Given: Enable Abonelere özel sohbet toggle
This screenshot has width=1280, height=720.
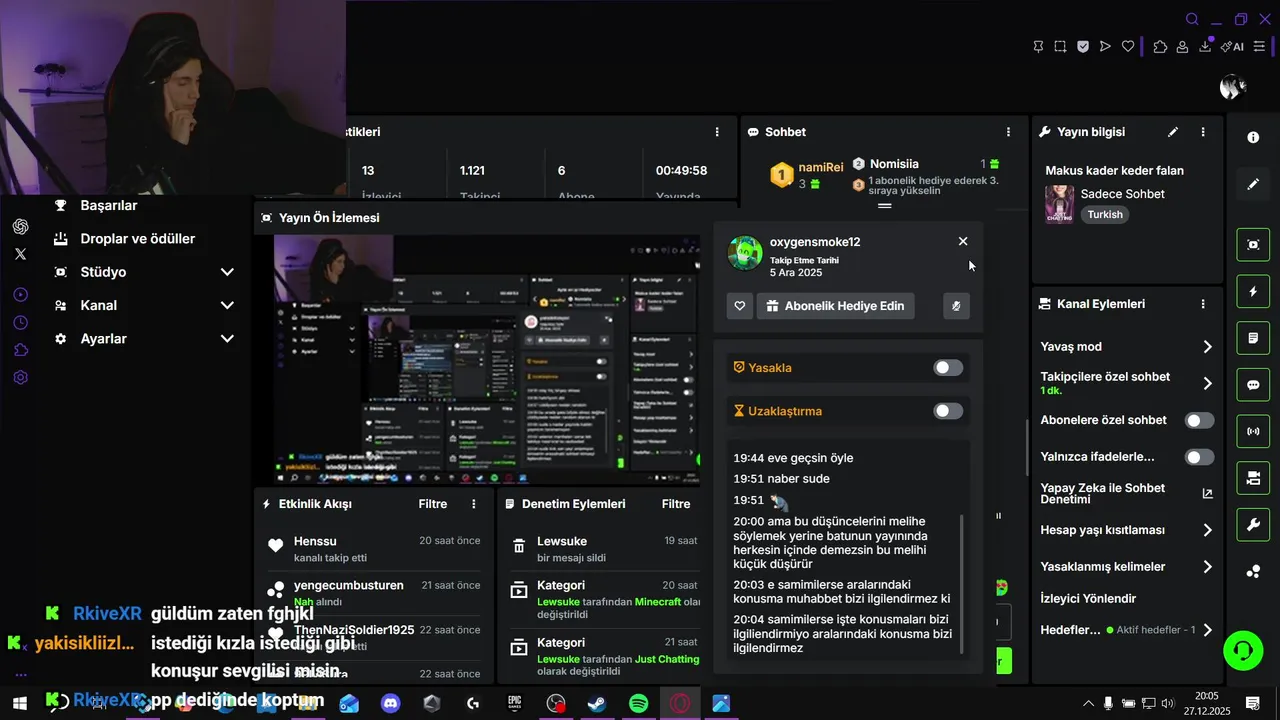Looking at the screenshot, I should click(x=1199, y=421).
